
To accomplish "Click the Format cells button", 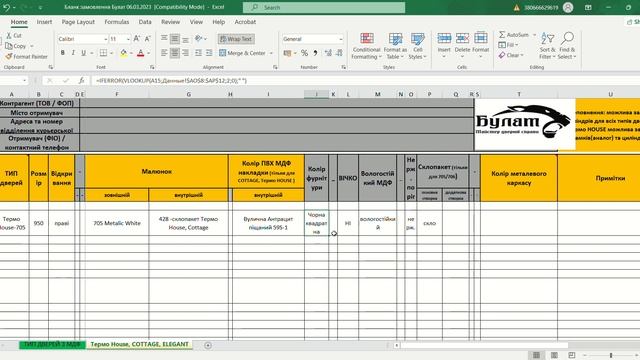I will 480,45.
